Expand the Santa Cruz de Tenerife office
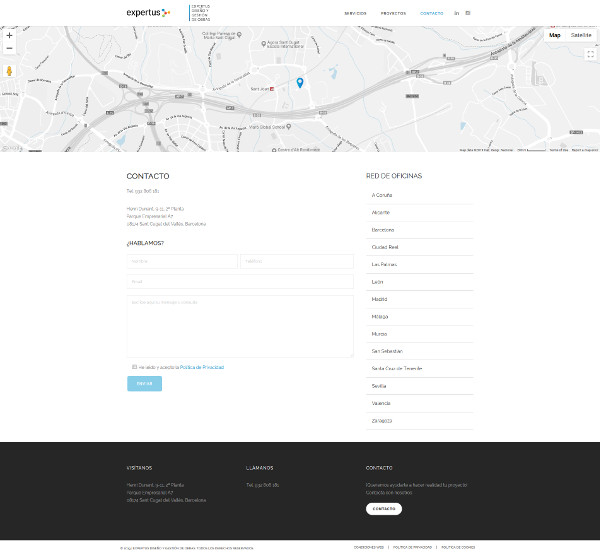 419,368
